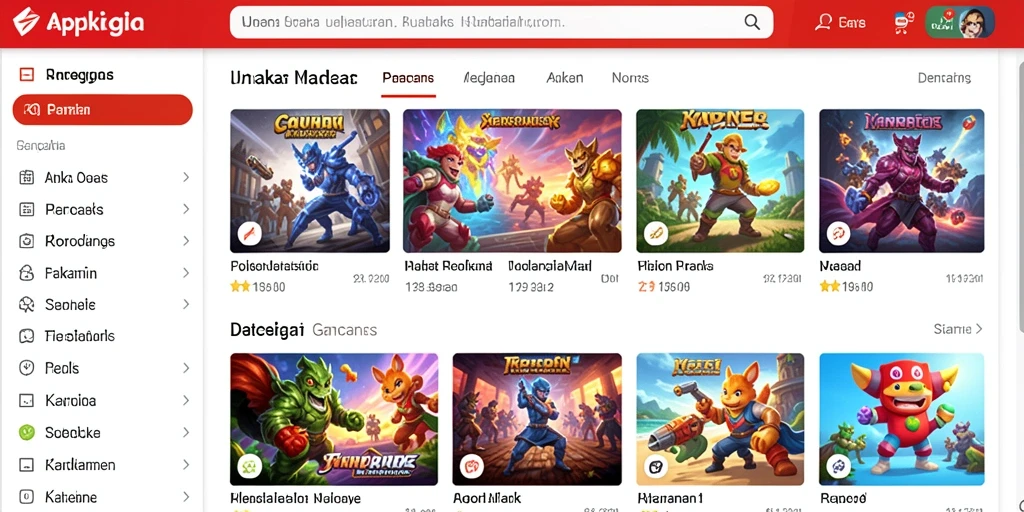Select the Norrs tab
Screen dimensions: 1024x512
tap(630, 78)
